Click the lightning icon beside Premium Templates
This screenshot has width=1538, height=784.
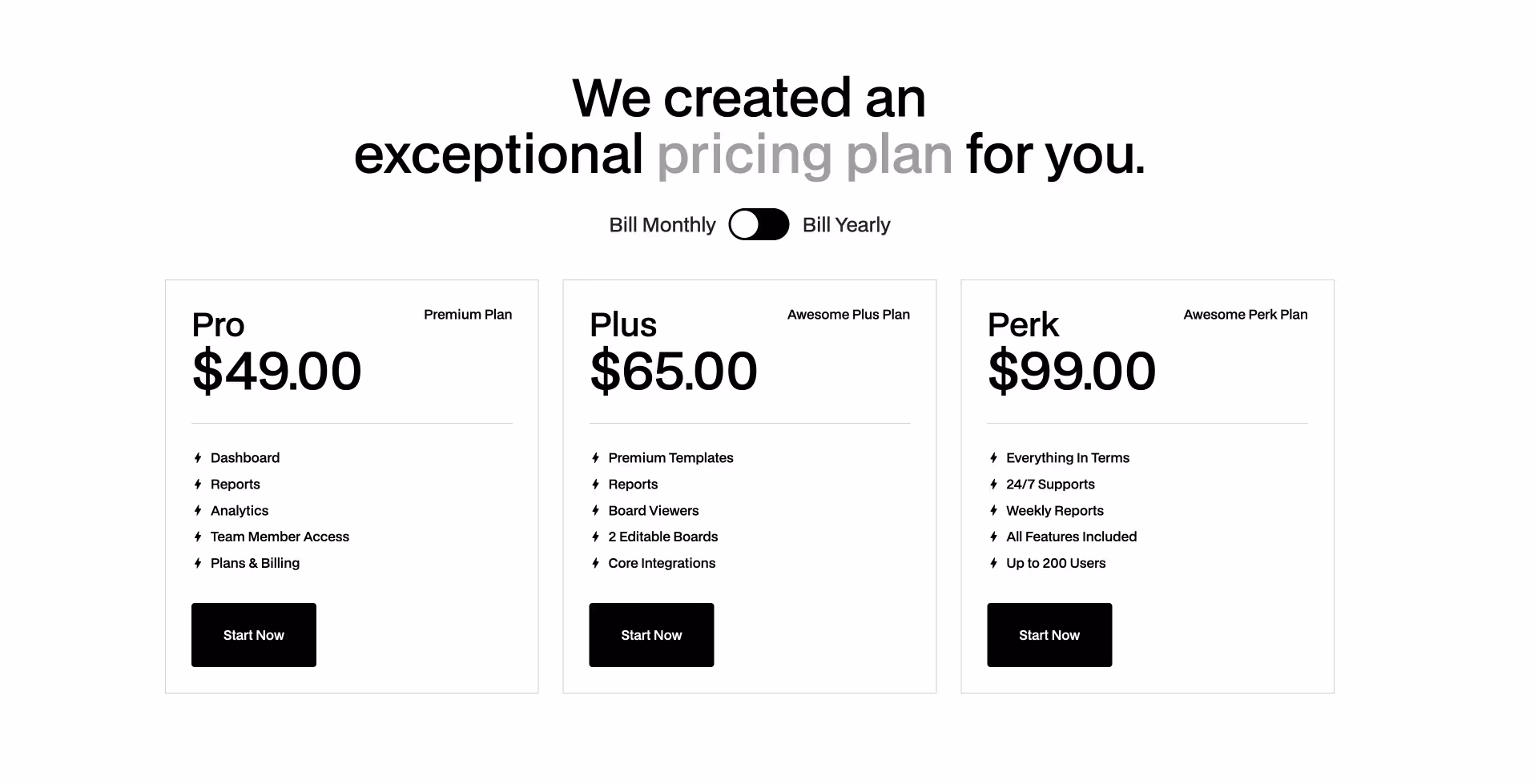click(x=595, y=457)
